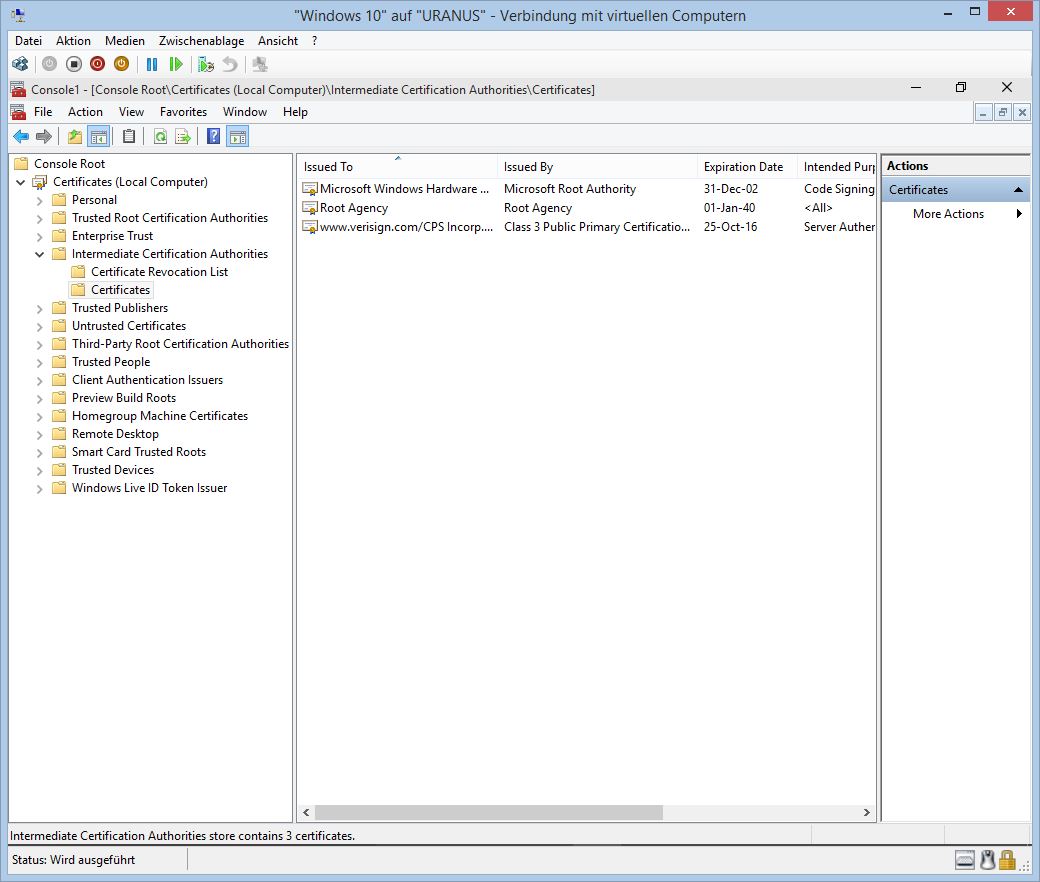Toggle the Show/Hide Console Tree button
The image size is (1040, 882).
[98, 137]
